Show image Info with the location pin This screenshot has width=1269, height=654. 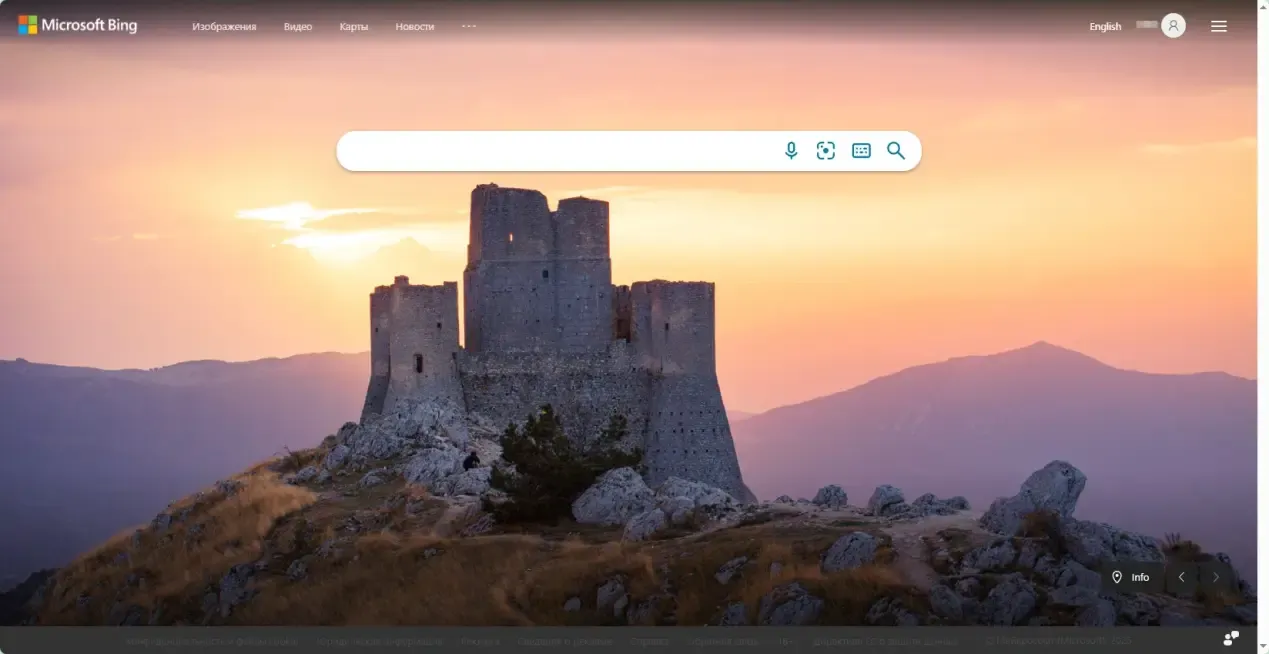pos(1131,577)
